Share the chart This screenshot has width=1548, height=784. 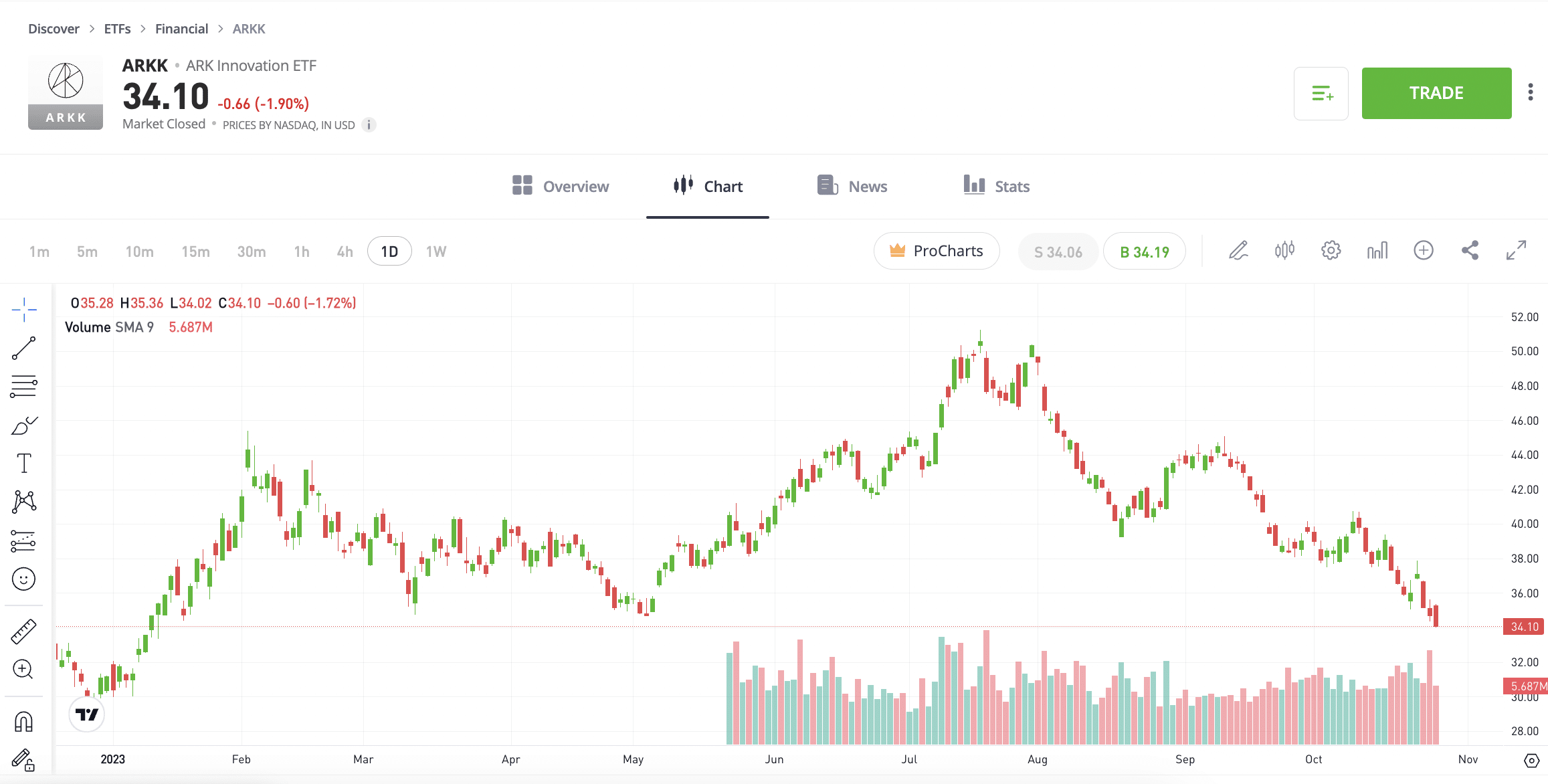coord(1470,251)
